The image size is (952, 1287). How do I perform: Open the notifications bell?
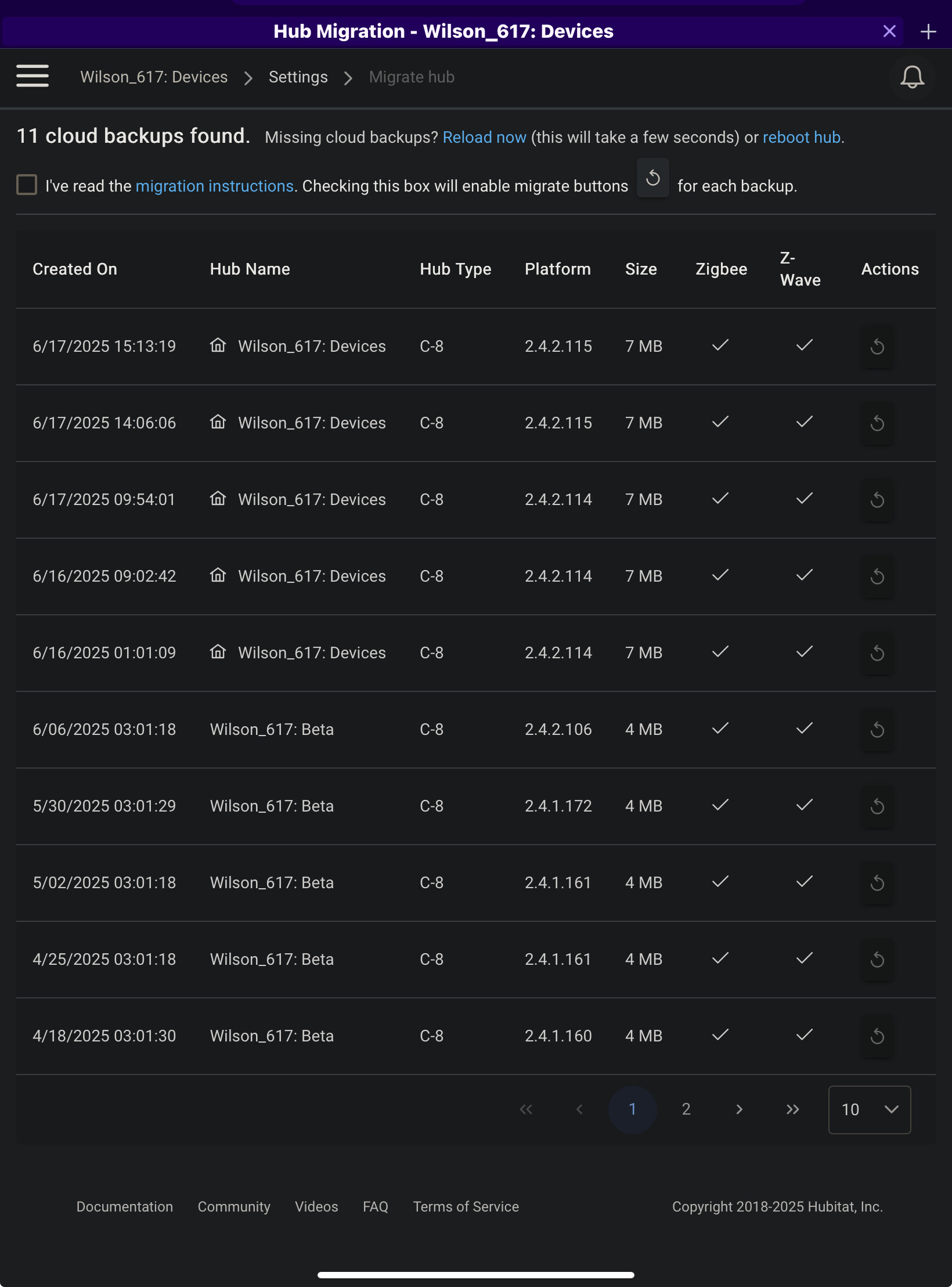tap(911, 77)
